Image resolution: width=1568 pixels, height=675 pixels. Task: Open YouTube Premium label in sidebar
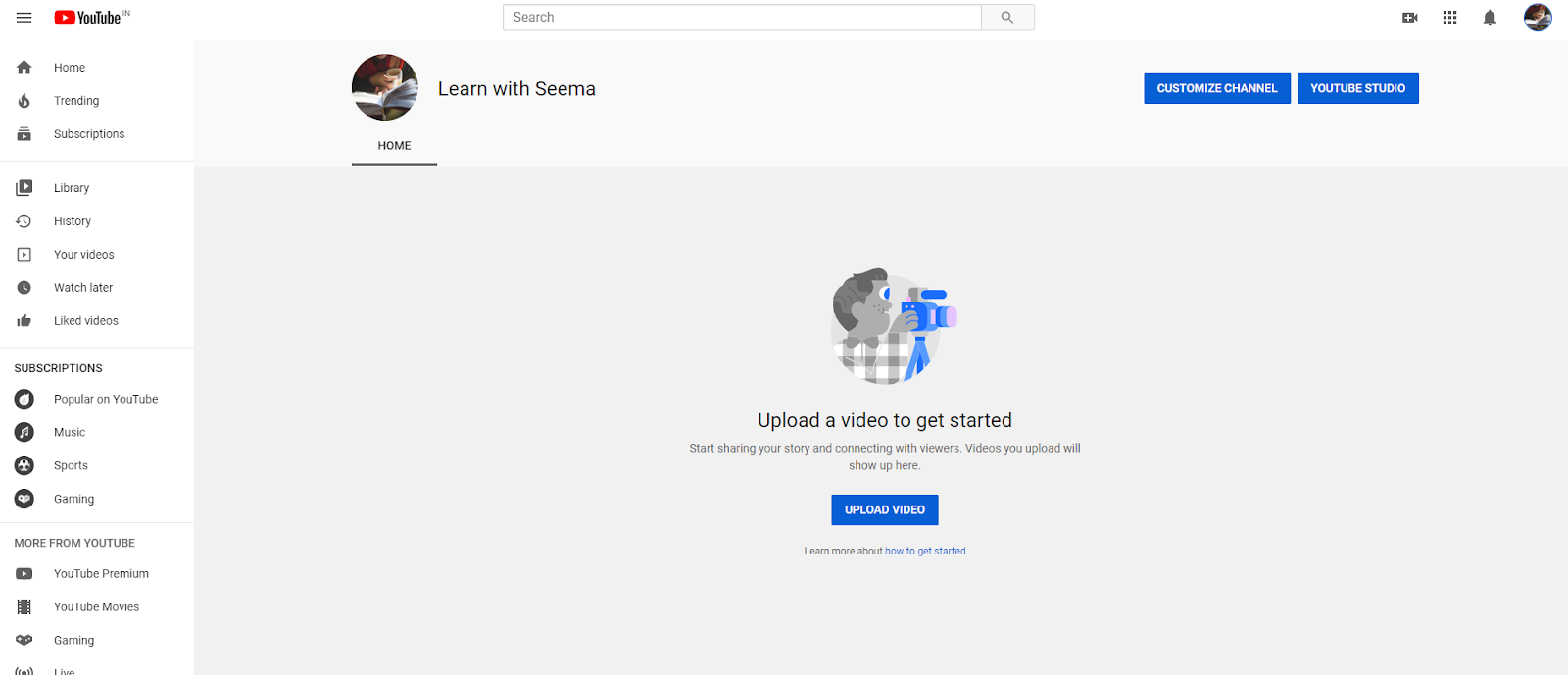click(x=101, y=574)
